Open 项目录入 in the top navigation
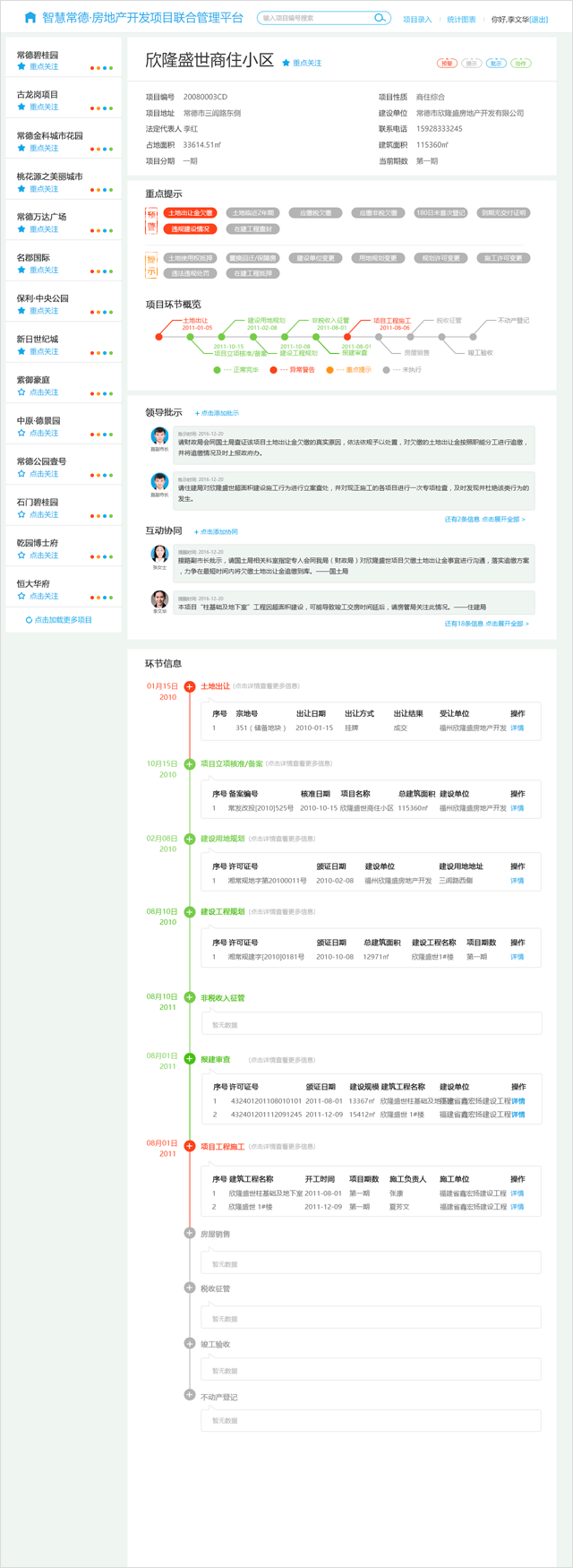The height and width of the screenshot is (1568, 573). (x=417, y=19)
